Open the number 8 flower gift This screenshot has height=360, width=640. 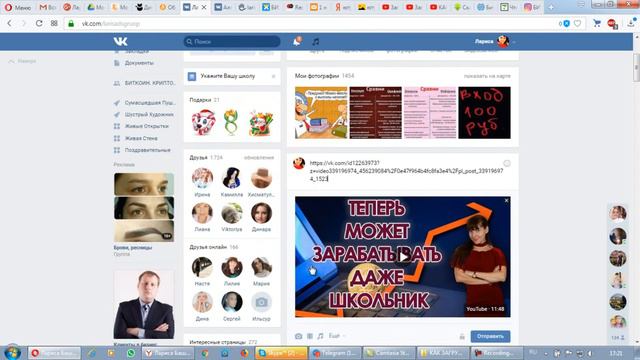(231, 122)
